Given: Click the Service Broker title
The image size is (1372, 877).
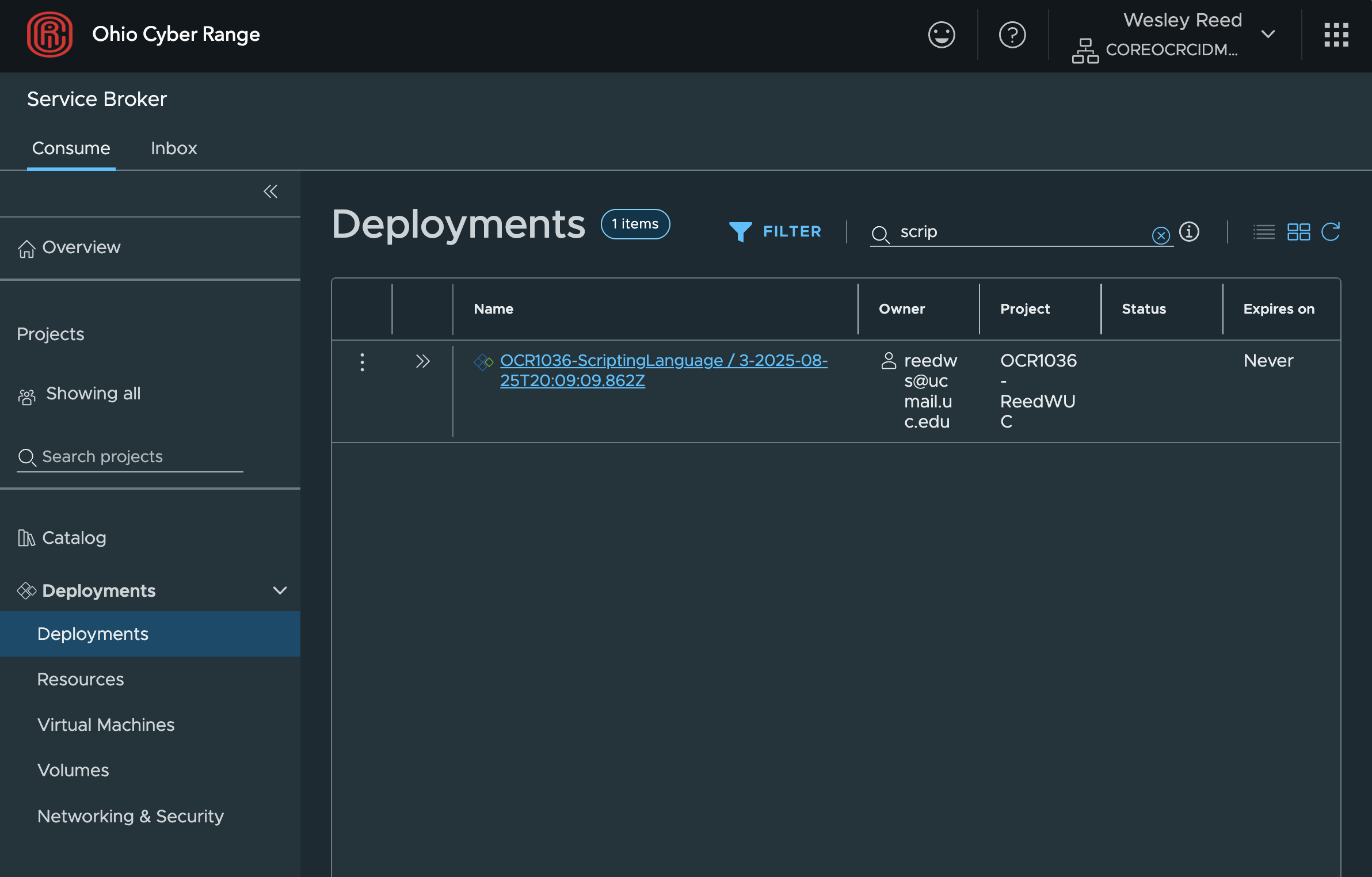Looking at the screenshot, I should point(97,99).
